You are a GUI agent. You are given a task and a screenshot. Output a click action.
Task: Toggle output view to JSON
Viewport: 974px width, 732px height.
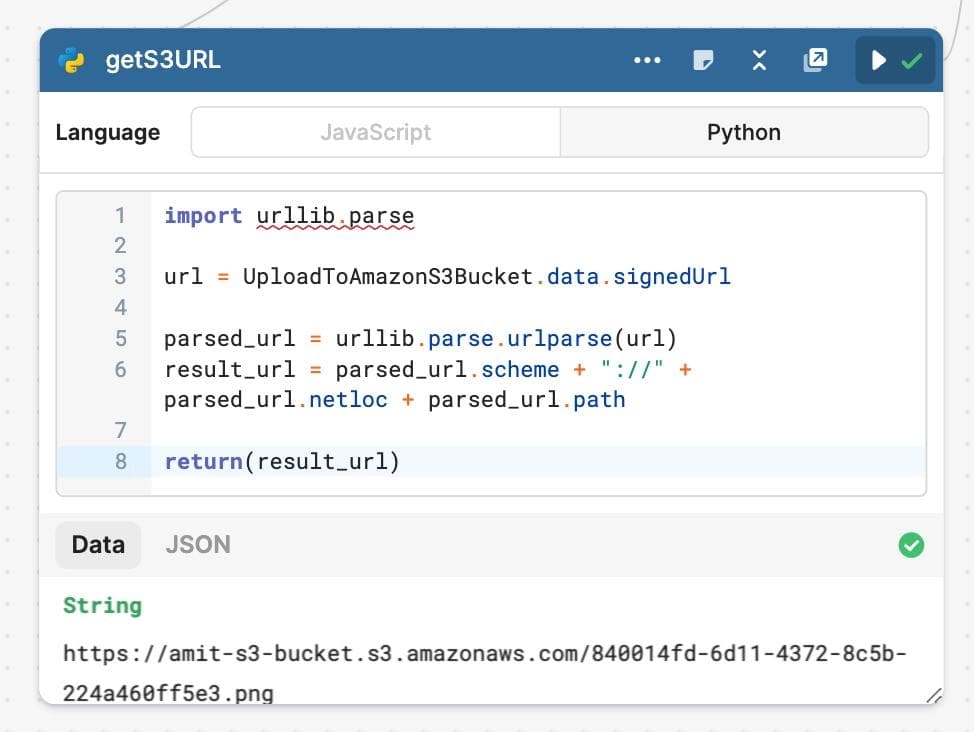pos(198,545)
